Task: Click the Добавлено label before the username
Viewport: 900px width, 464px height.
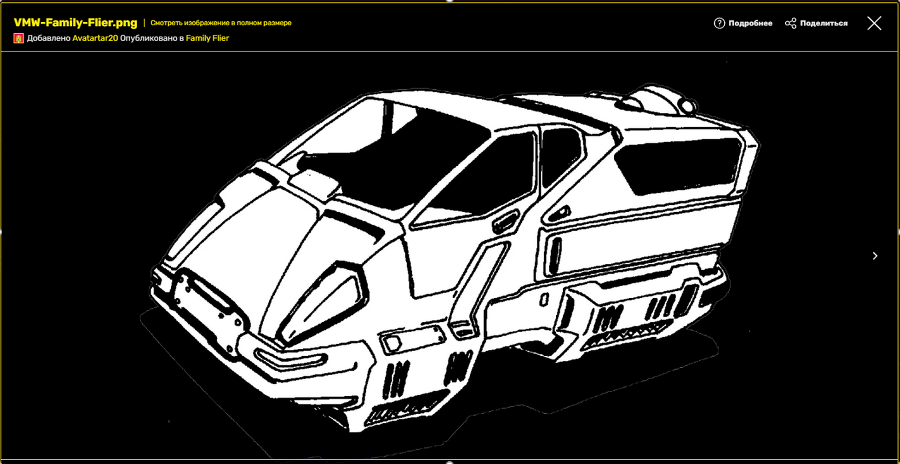Action: coord(49,38)
